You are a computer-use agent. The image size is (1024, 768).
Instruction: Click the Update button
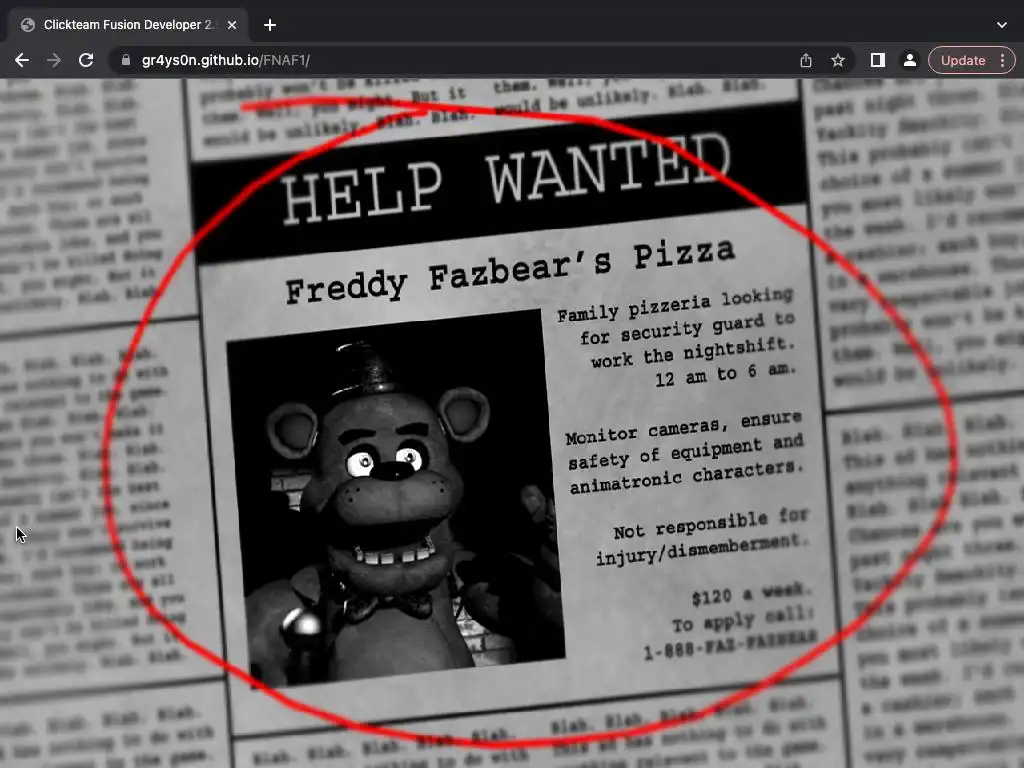coord(963,60)
